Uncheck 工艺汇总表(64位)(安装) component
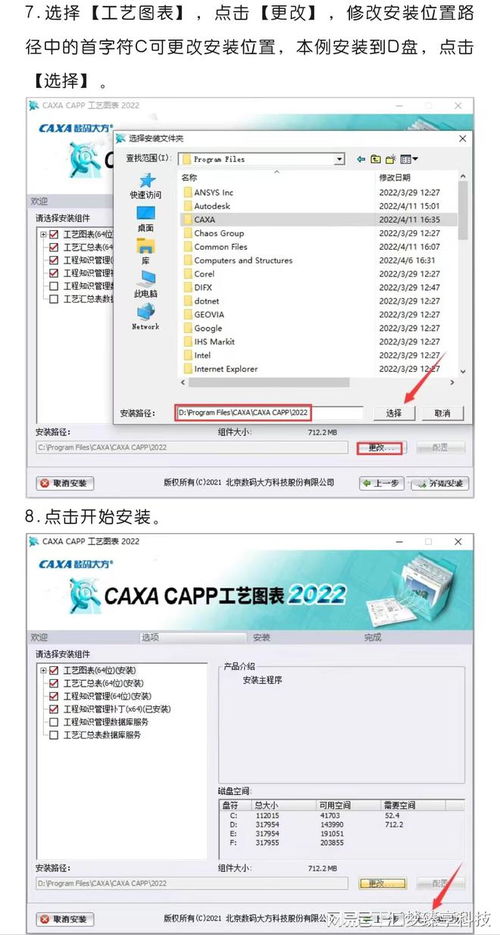 (x=54, y=683)
